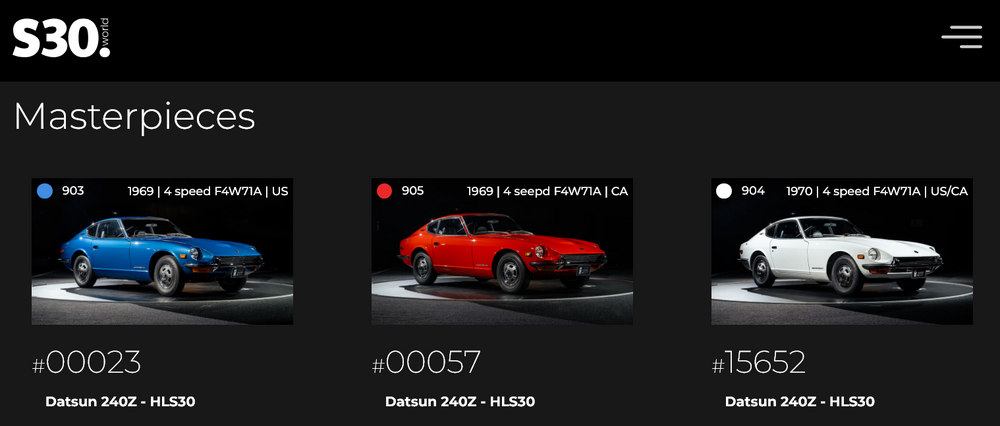Click the 1969 | 4 seepd F4W71A | CA label
Image resolution: width=1000 pixels, height=426 pixels.
pyautogui.click(x=547, y=191)
